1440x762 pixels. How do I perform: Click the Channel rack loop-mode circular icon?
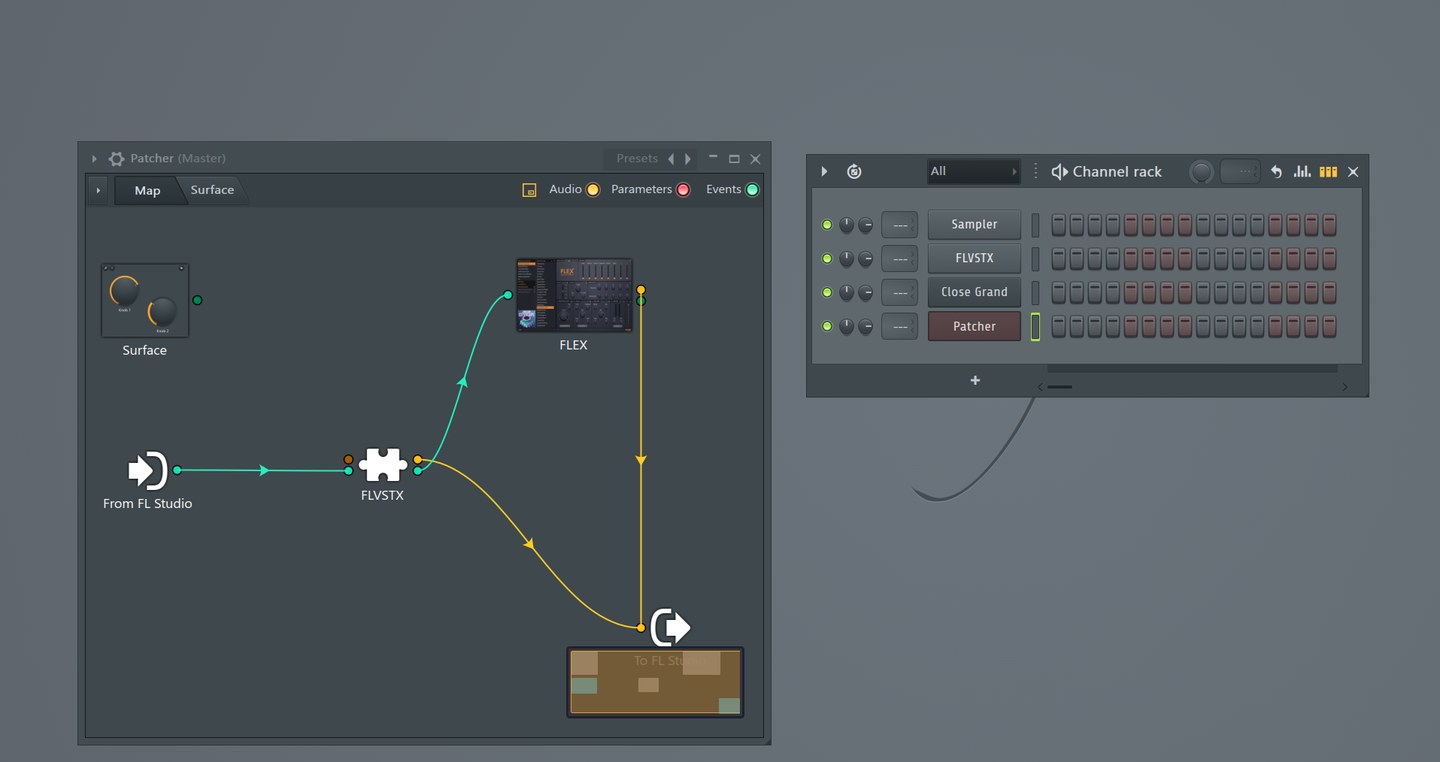click(x=854, y=171)
